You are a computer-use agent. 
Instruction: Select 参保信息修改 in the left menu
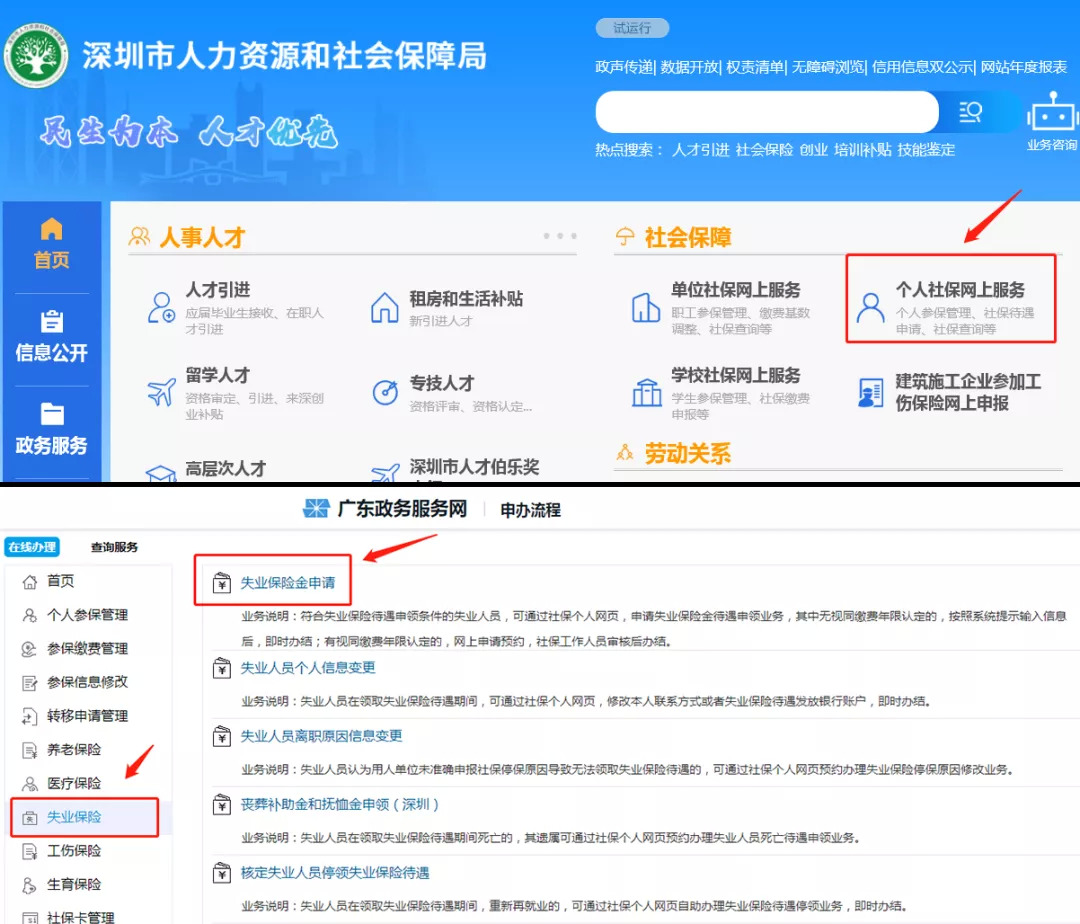point(87,682)
